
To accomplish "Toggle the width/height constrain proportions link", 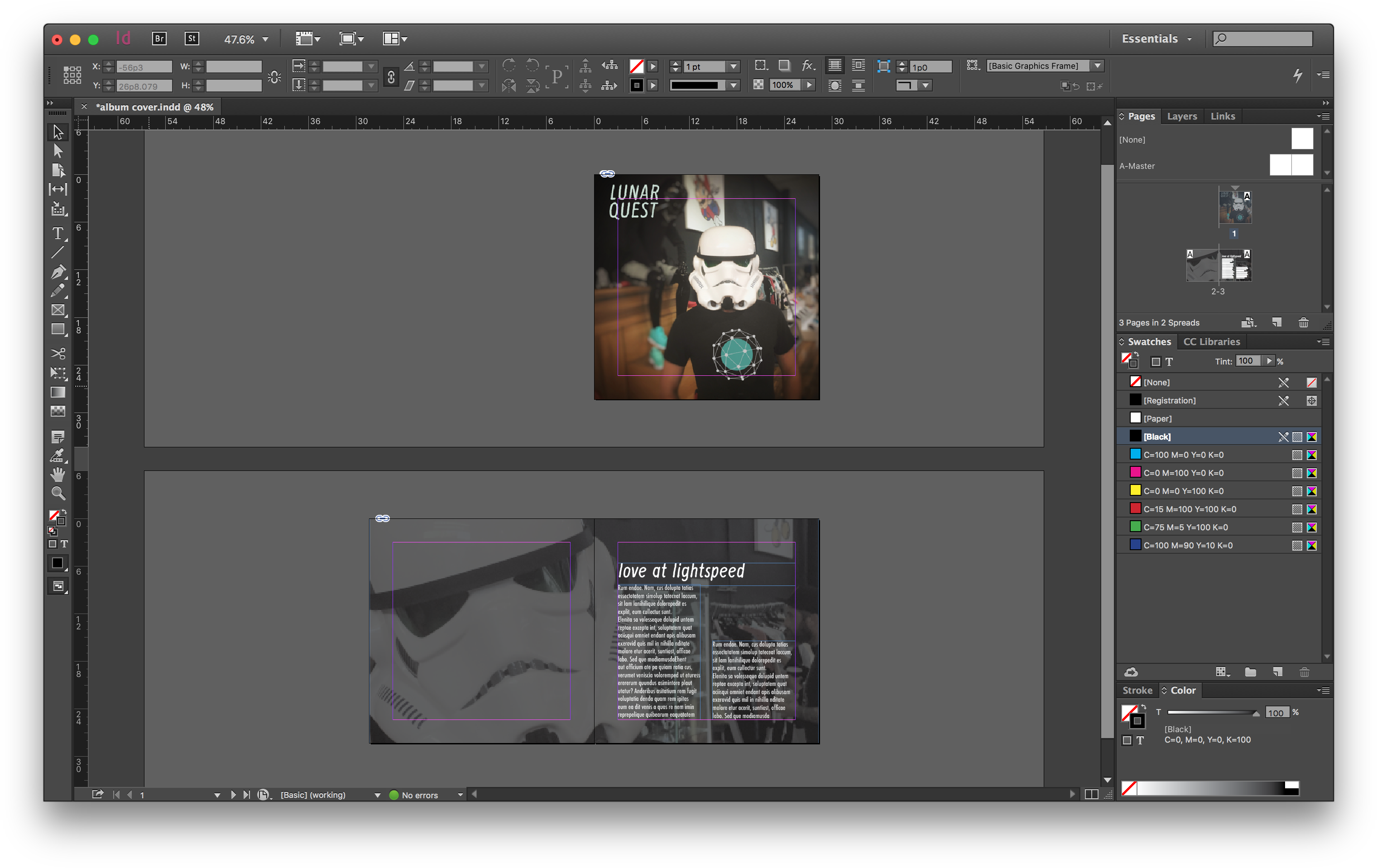I will (391, 76).
